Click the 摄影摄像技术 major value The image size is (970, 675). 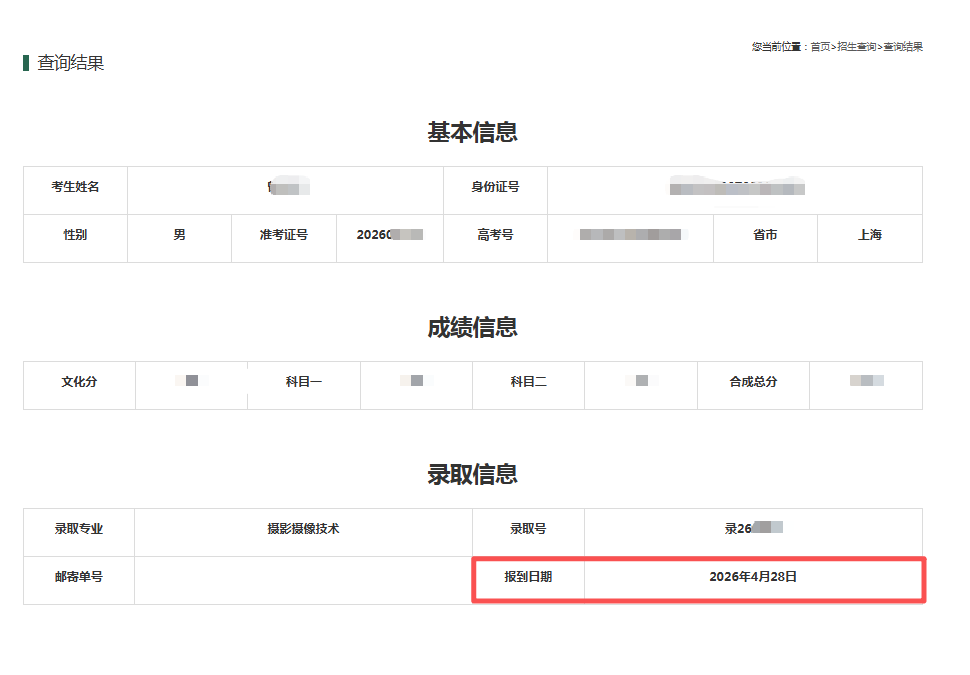[303, 529]
